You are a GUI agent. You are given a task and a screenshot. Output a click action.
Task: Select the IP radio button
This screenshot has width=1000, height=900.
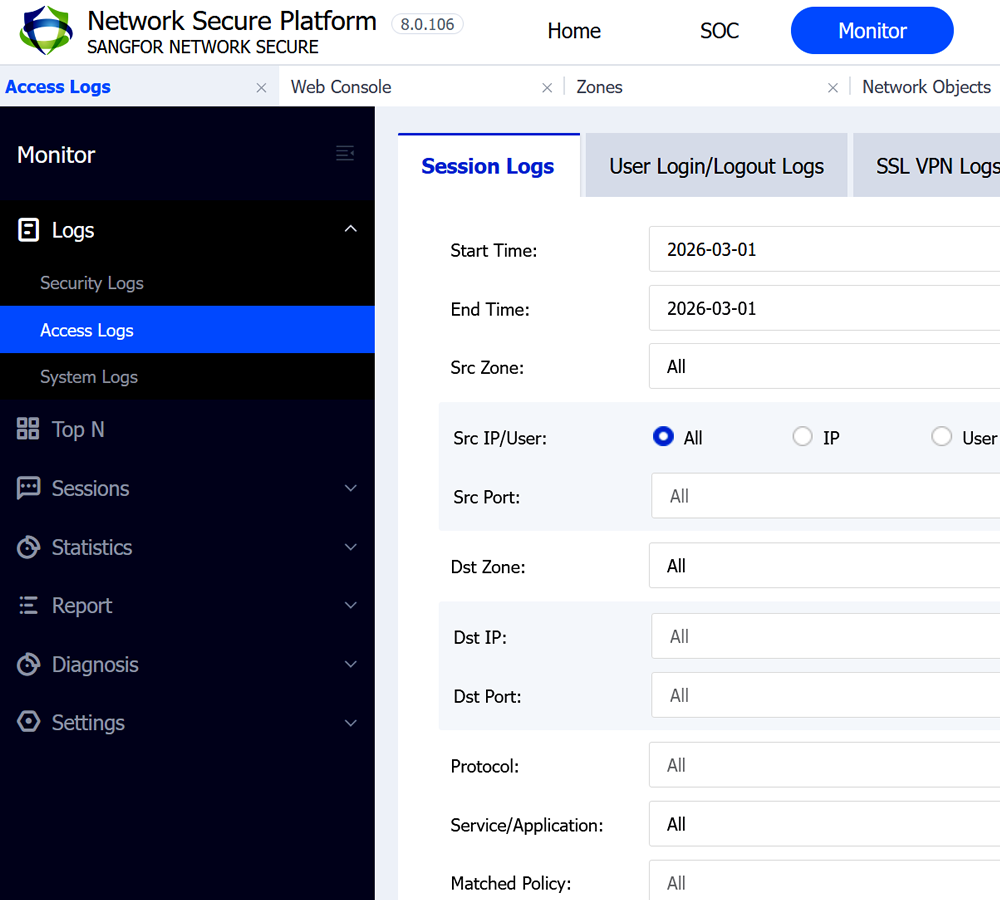coord(802,437)
